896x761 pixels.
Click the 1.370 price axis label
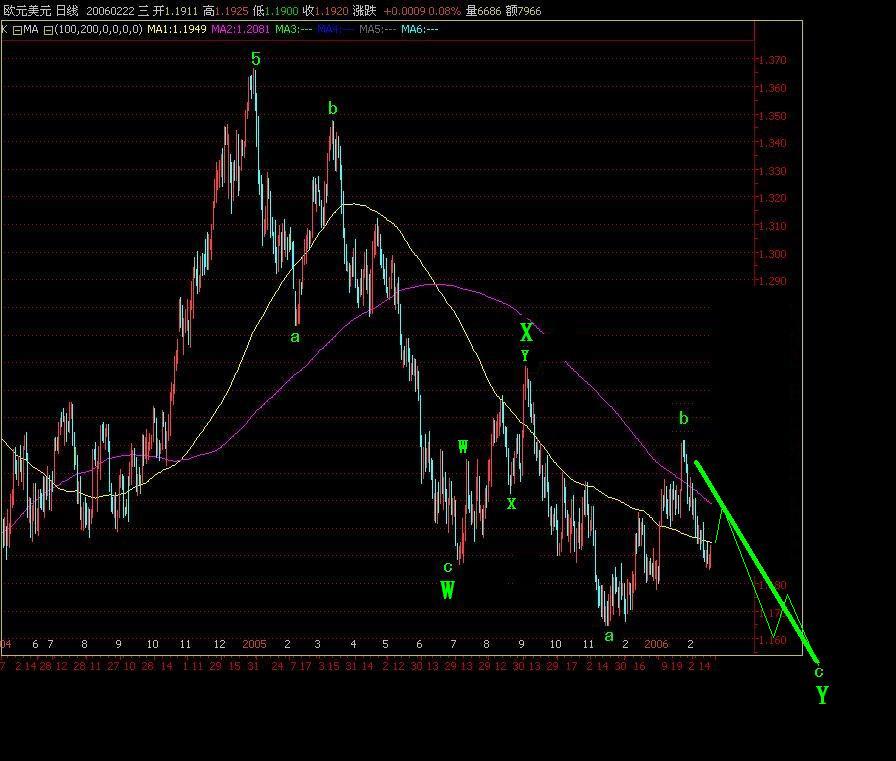pos(771,60)
